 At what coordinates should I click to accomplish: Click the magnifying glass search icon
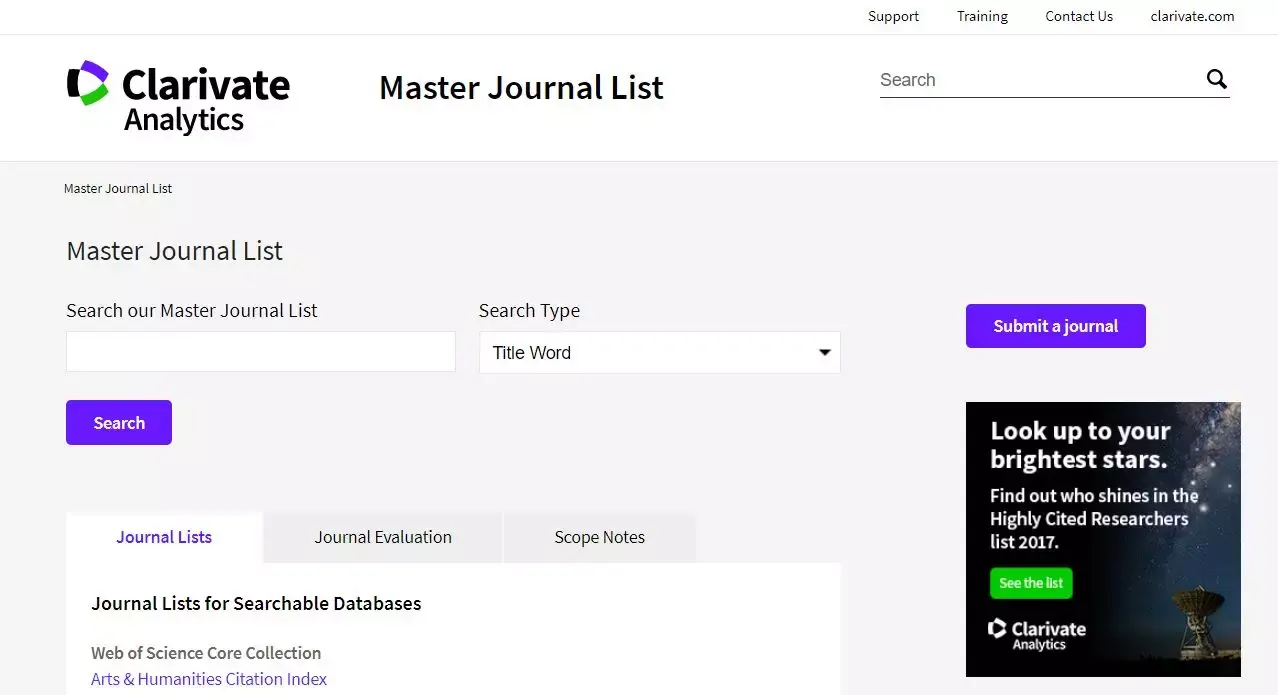[x=1216, y=80]
